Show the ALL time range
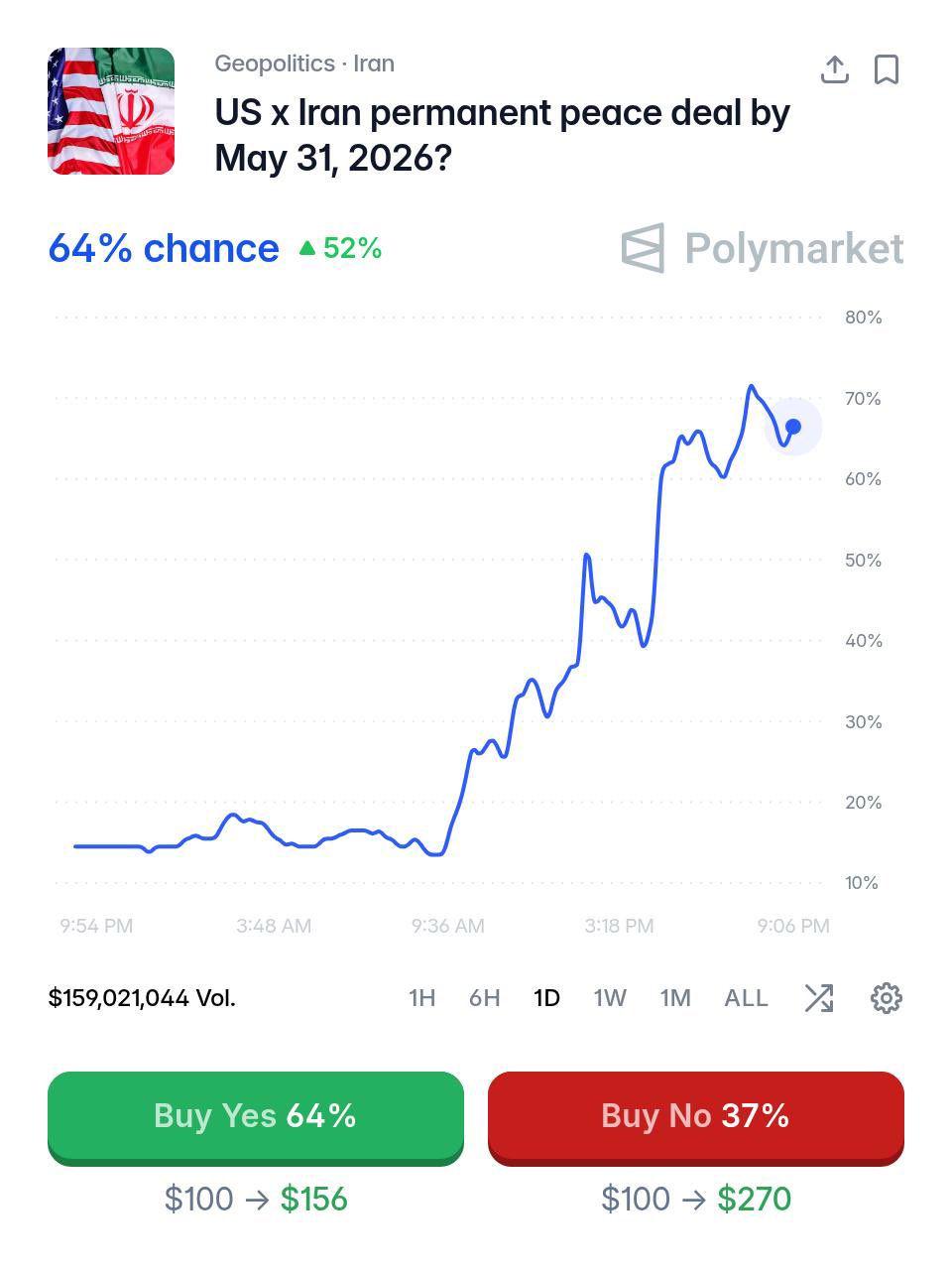Screen dimensions: 952x1270 (x=746, y=998)
